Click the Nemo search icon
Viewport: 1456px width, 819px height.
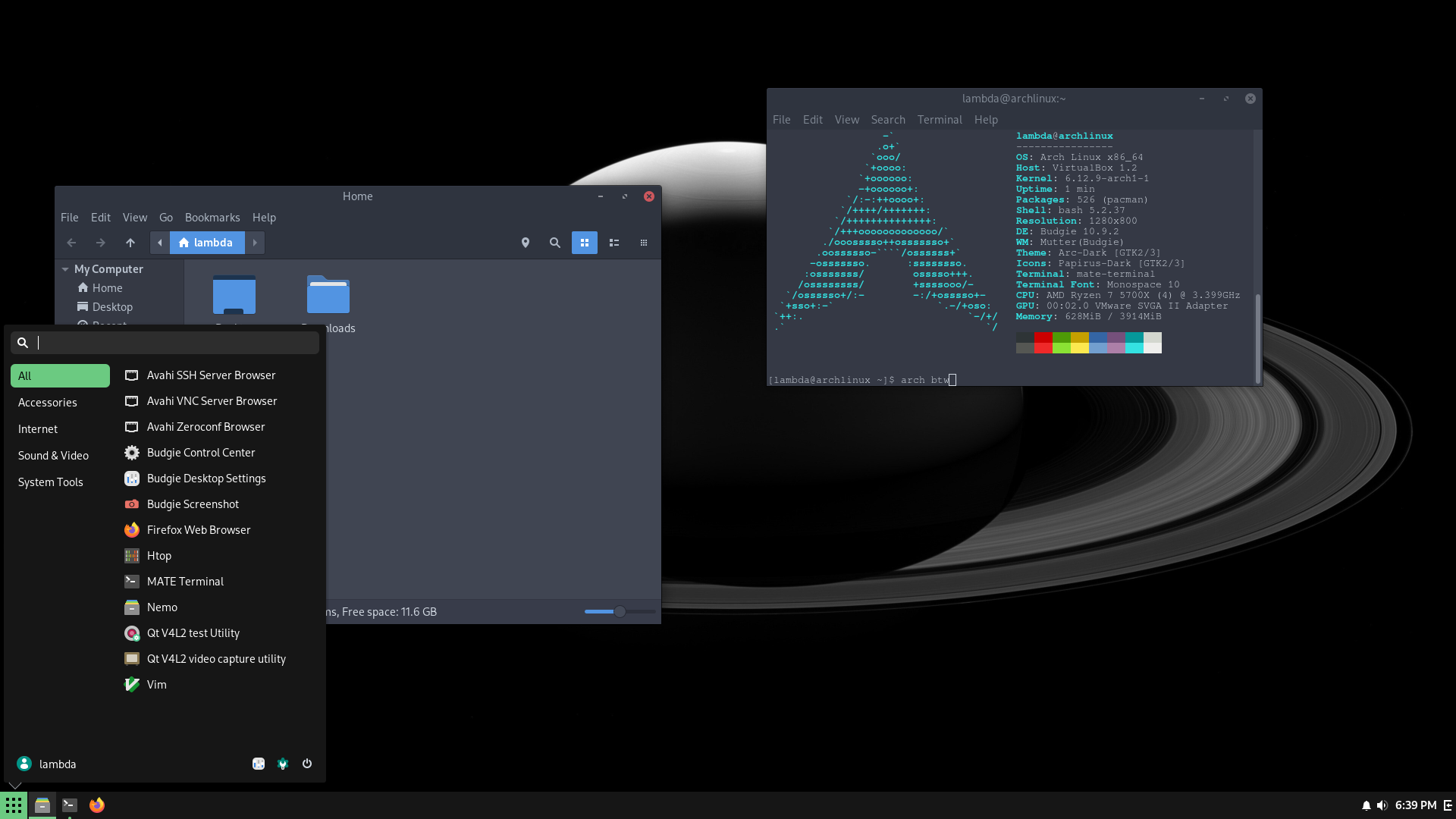pyautogui.click(x=554, y=243)
